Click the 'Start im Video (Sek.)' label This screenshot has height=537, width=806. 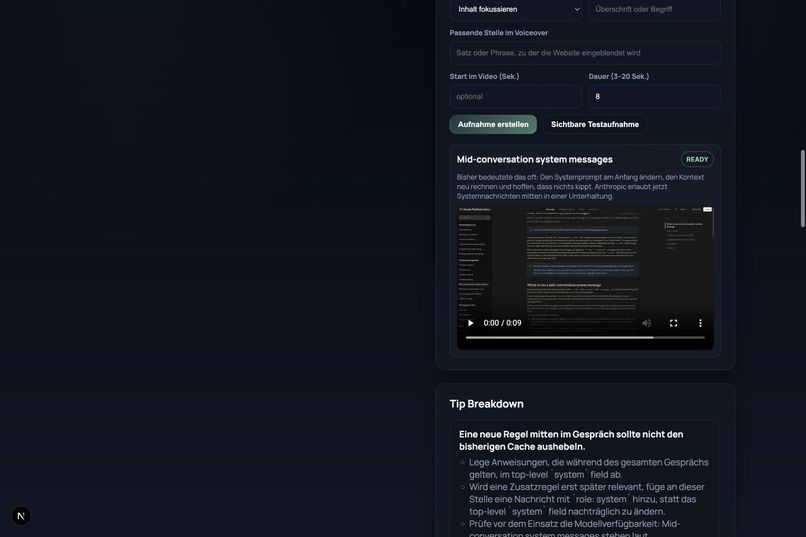tap(484, 77)
